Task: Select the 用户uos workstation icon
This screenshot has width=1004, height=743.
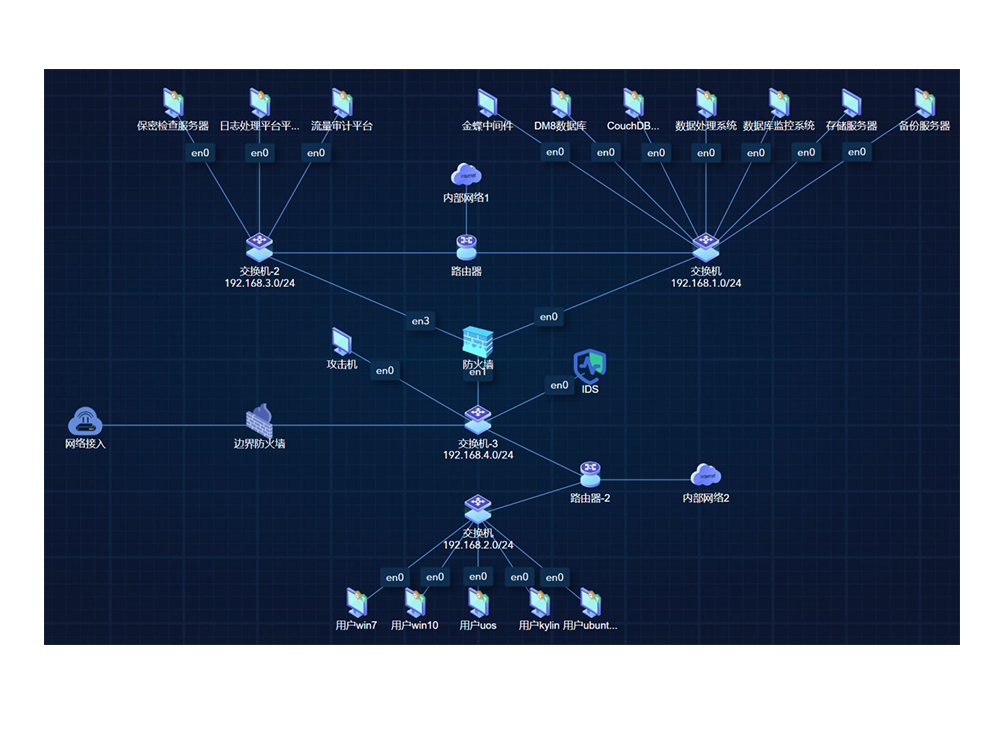Action: pyautogui.click(x=478, y=602)
